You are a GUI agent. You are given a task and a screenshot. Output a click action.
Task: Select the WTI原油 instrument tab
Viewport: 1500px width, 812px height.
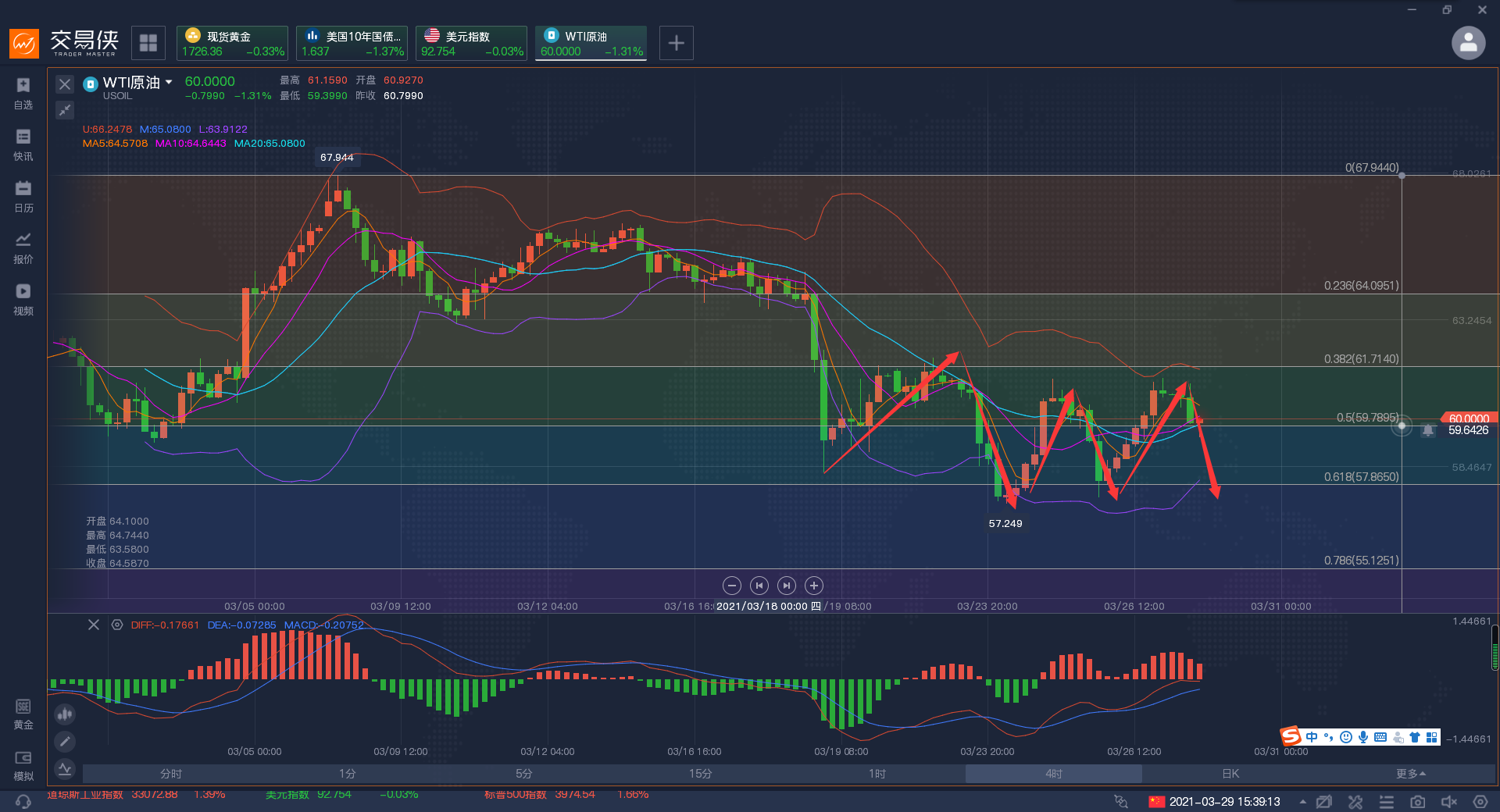[x=591, y=43]
